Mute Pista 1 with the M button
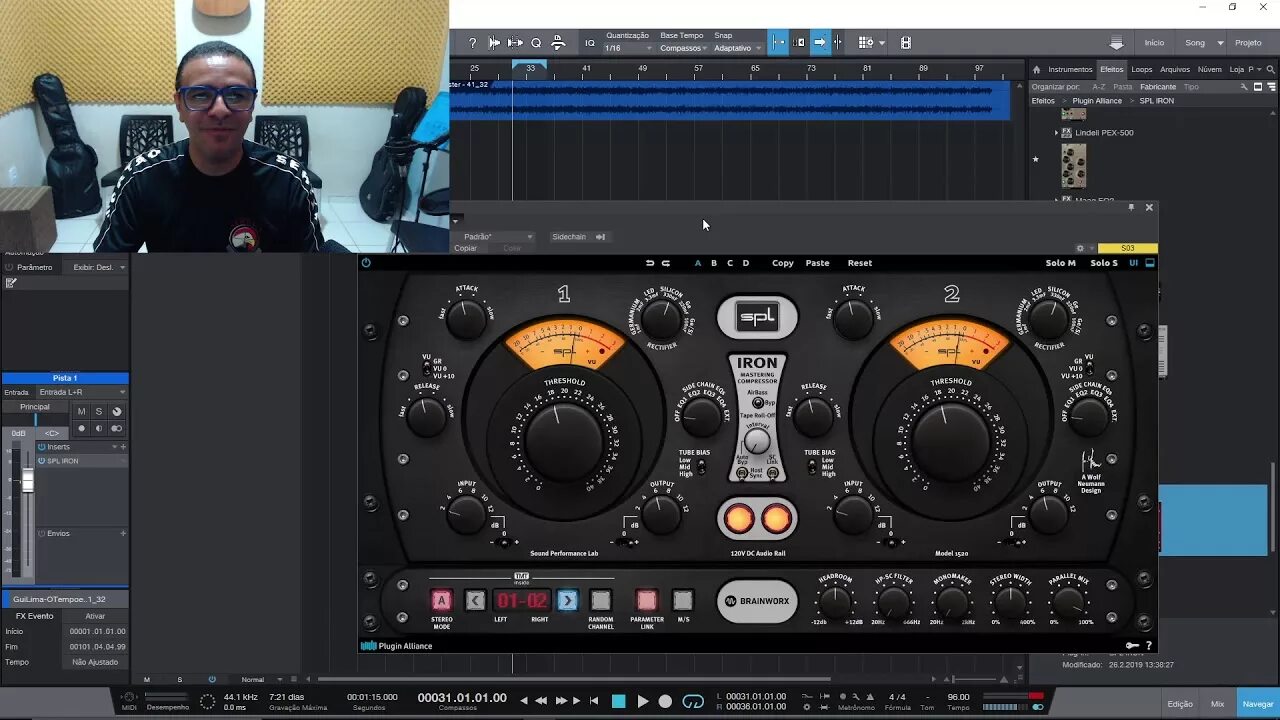 82,411
